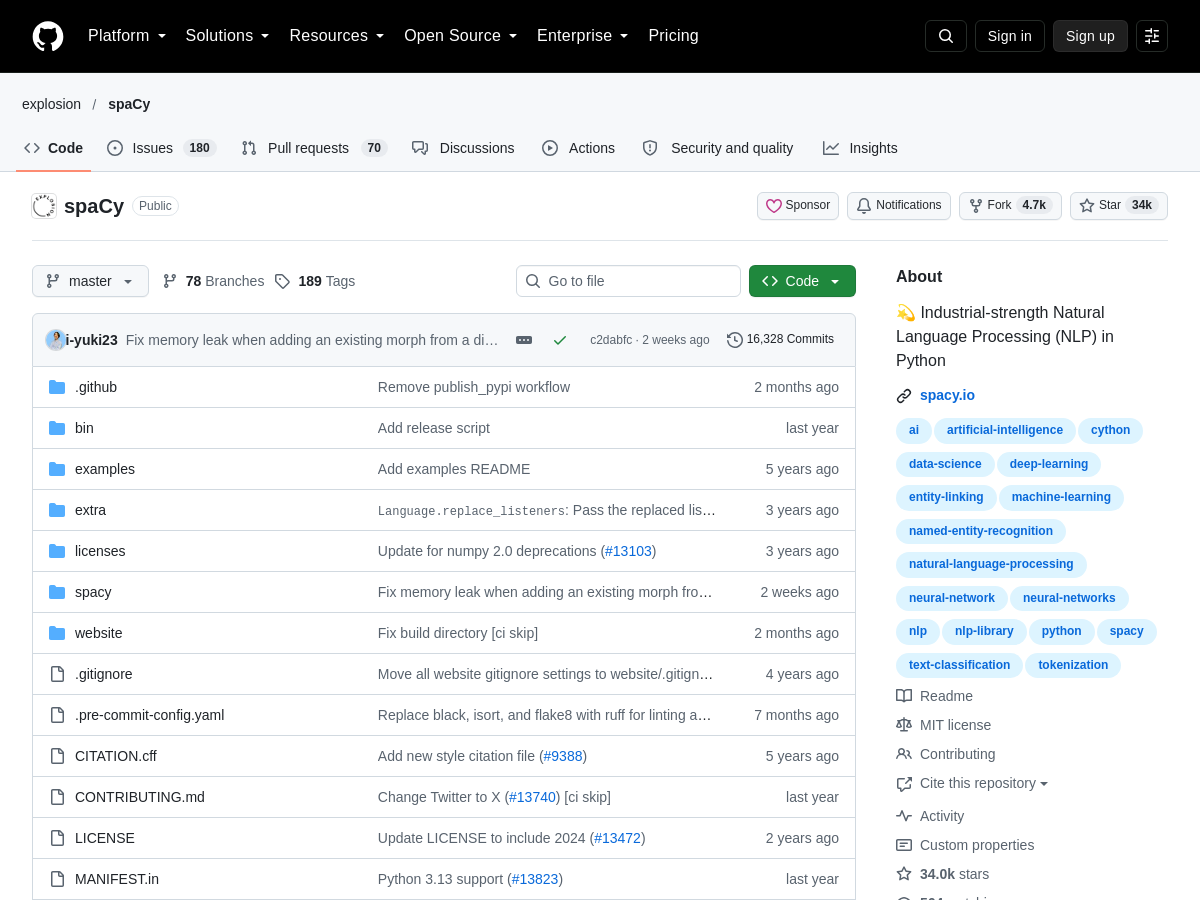This screenshot has height=900, width=1200.
Task: Focus the Go to file field
Action: pos(628,281)
